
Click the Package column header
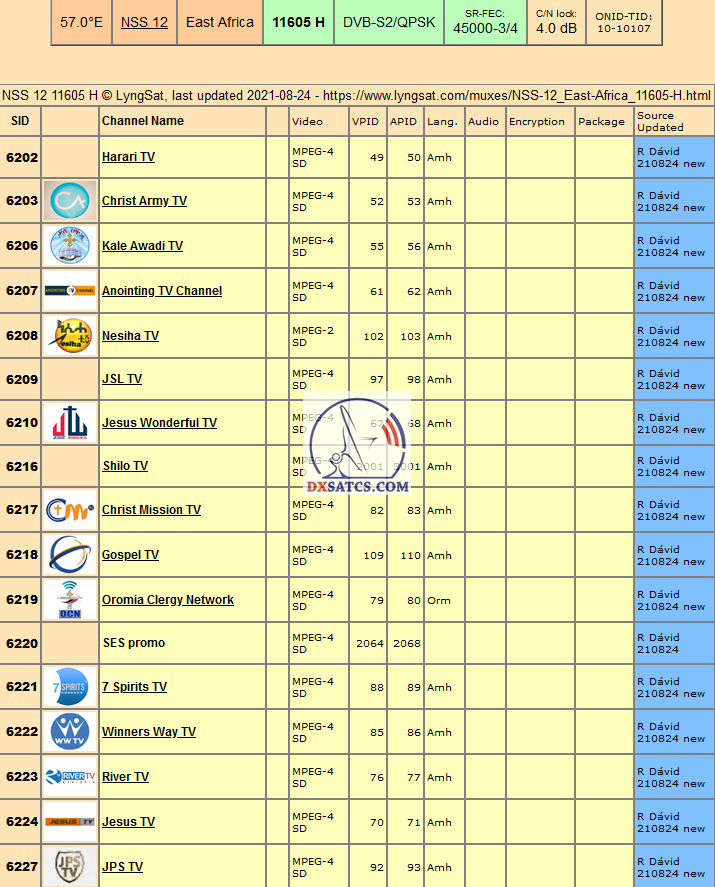coord(604,121)
